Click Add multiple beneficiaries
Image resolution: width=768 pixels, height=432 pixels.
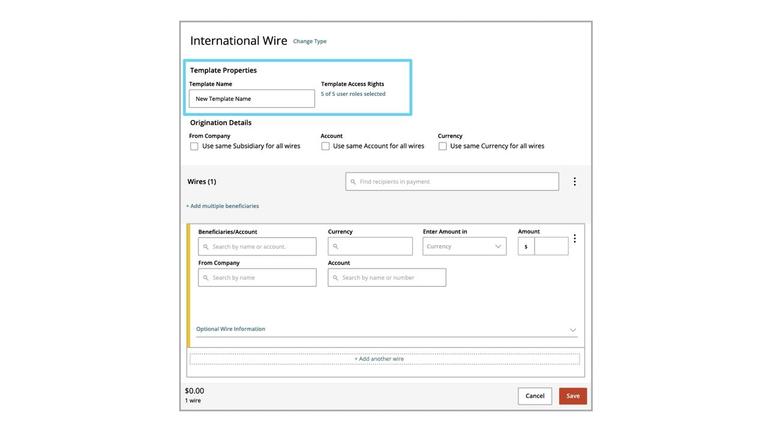(222, 206)
